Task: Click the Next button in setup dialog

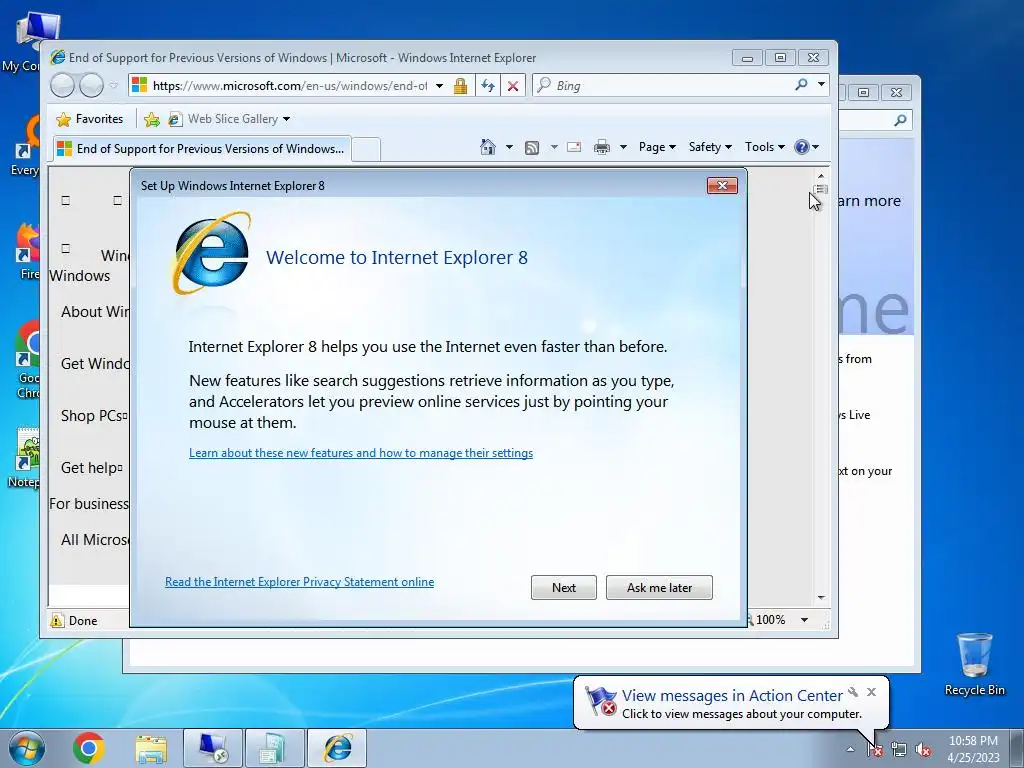Action: pyautogui.click(x=564, y=588)
